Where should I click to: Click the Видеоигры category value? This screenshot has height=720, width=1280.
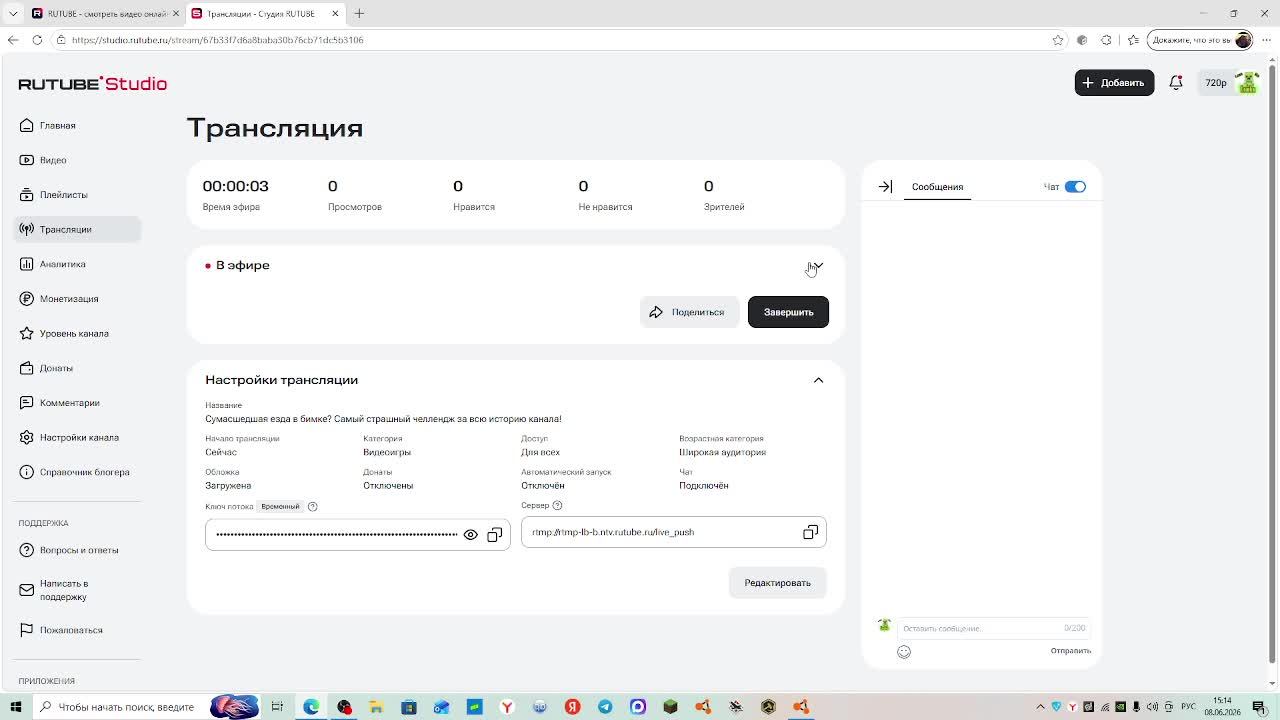pos(387,452)
